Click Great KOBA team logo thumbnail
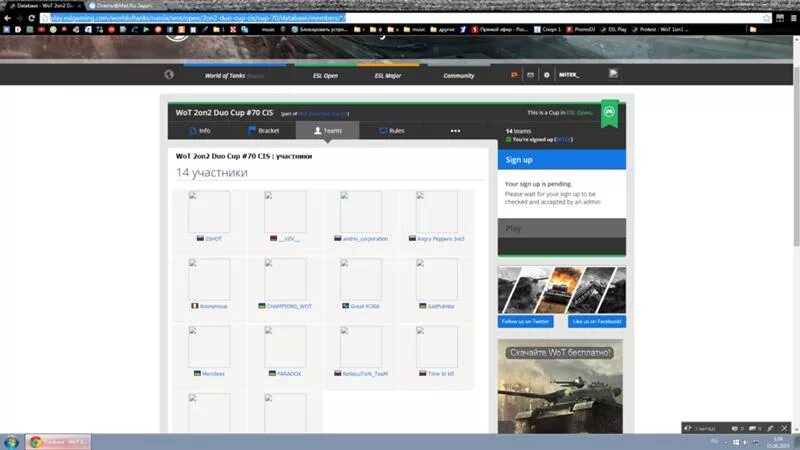This screenshot has height=450, width=800. coord(361,279)
